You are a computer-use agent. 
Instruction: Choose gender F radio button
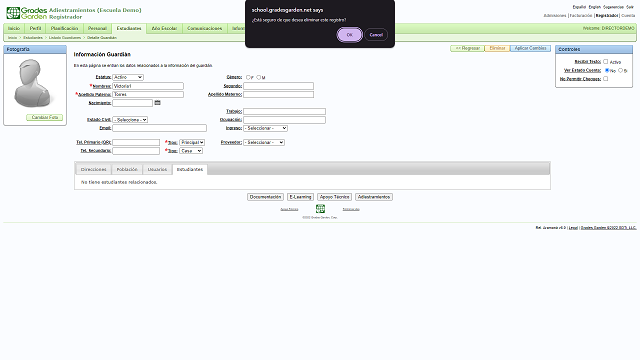pyautogui.click(x=248, y=77)
